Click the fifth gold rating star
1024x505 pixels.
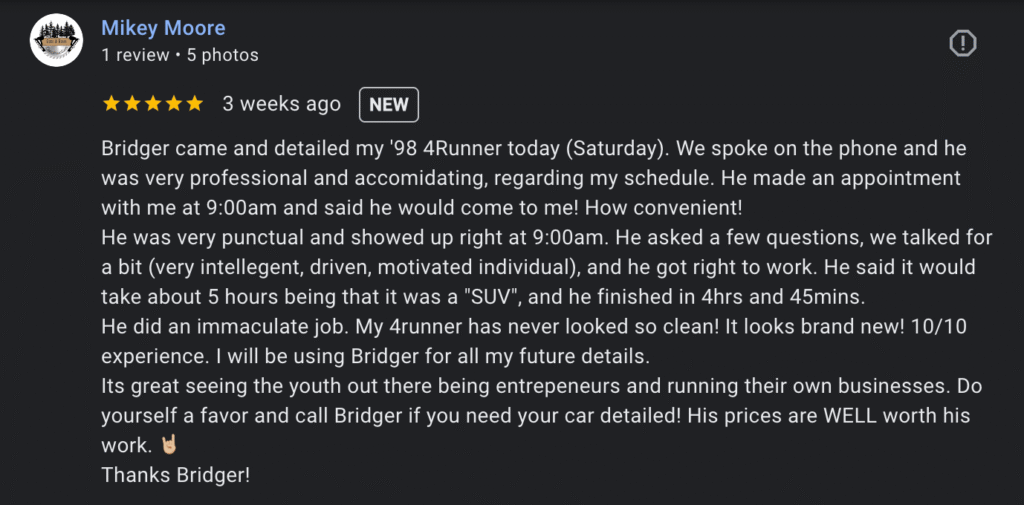pyautogui.click(x=195, y=104)
